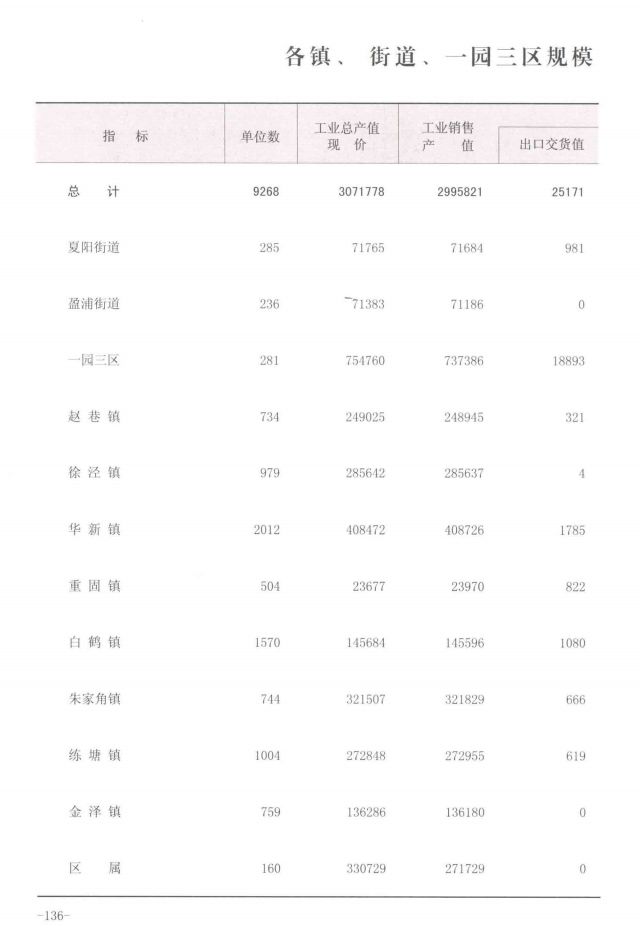Select the 指标 column header
The height and width of the screenshot is (947, 640).
click(x=125, y=136)
